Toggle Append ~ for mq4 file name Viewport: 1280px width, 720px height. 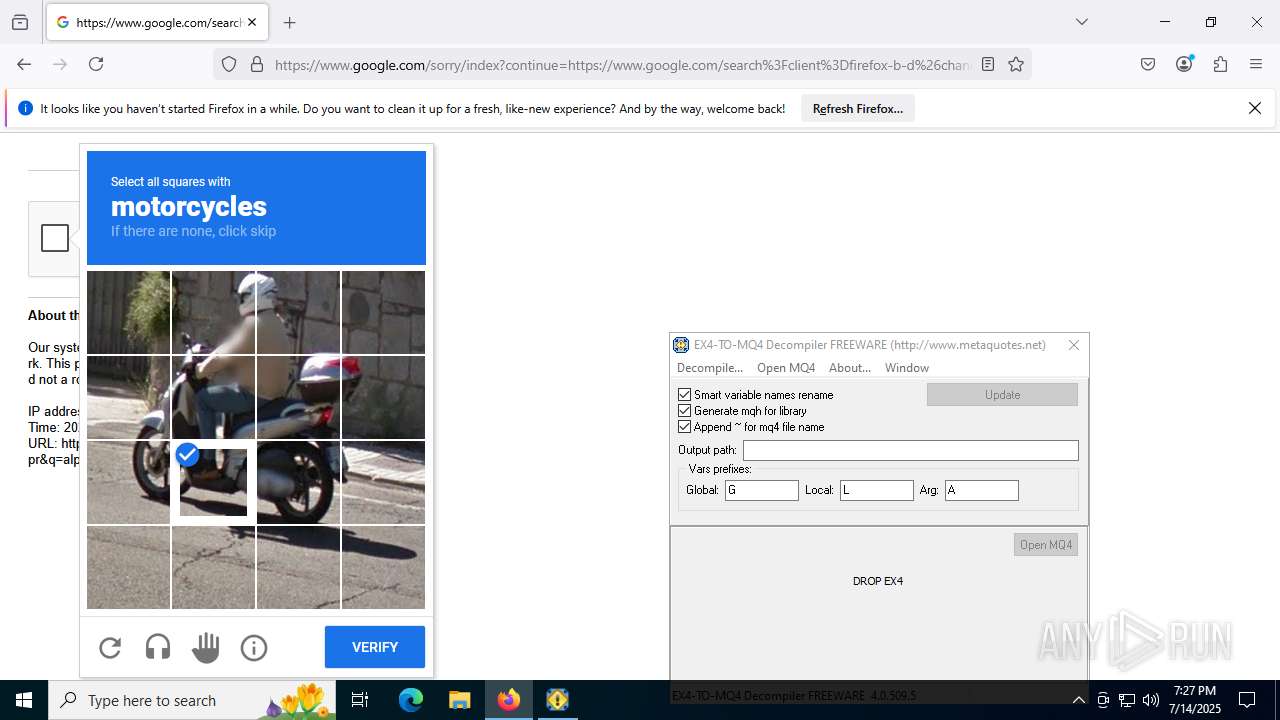685,427
